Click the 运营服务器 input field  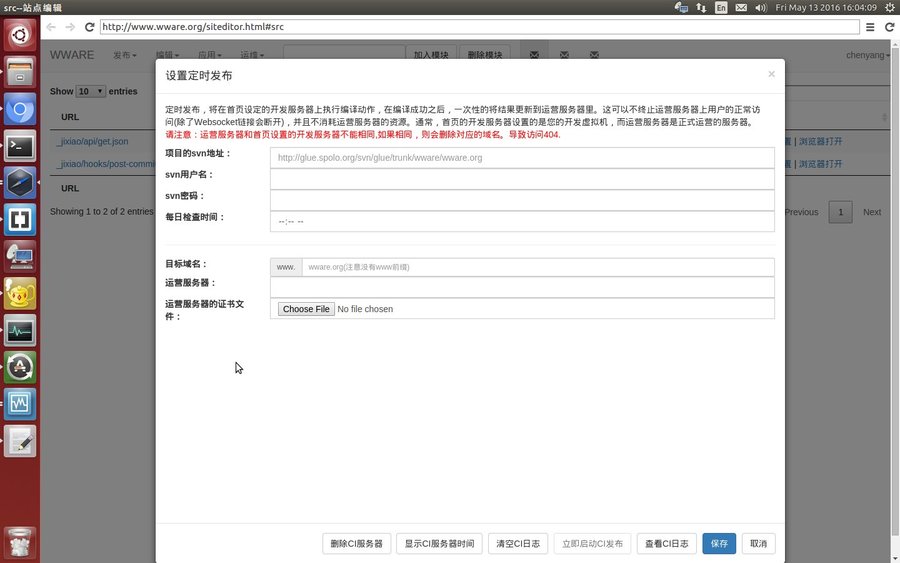[x=522, y=288]
